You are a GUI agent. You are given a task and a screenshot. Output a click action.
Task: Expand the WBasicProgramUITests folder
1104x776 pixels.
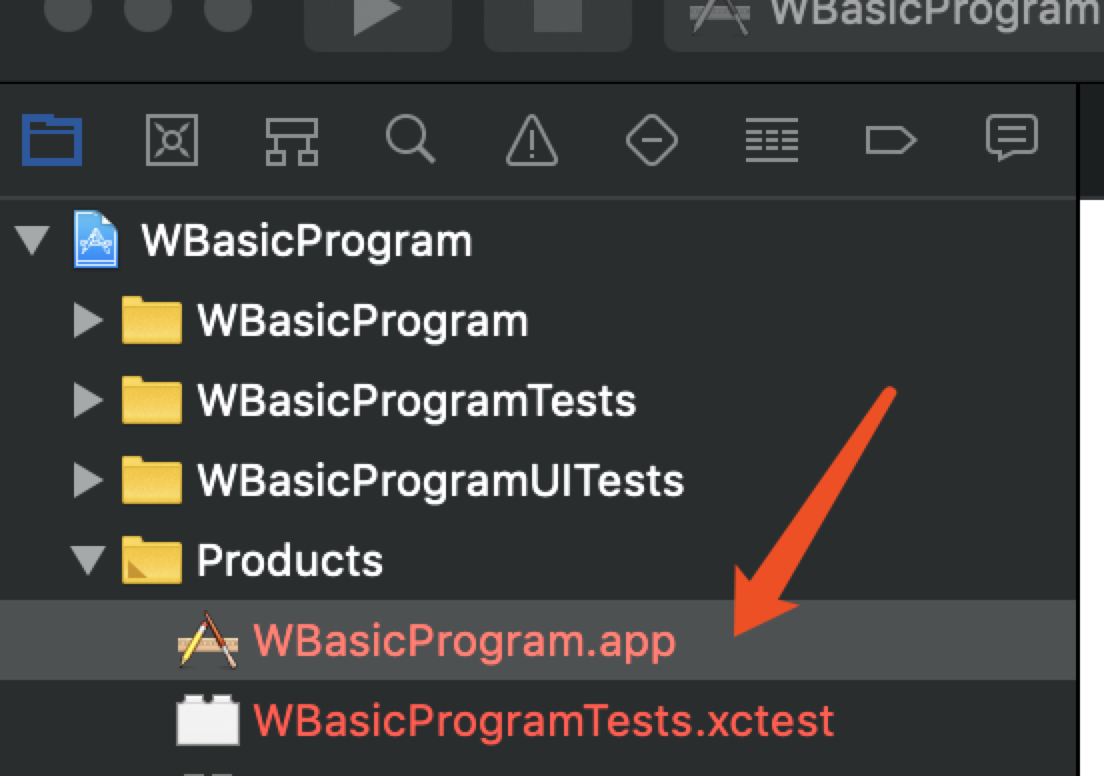click(x=89, y=481)
